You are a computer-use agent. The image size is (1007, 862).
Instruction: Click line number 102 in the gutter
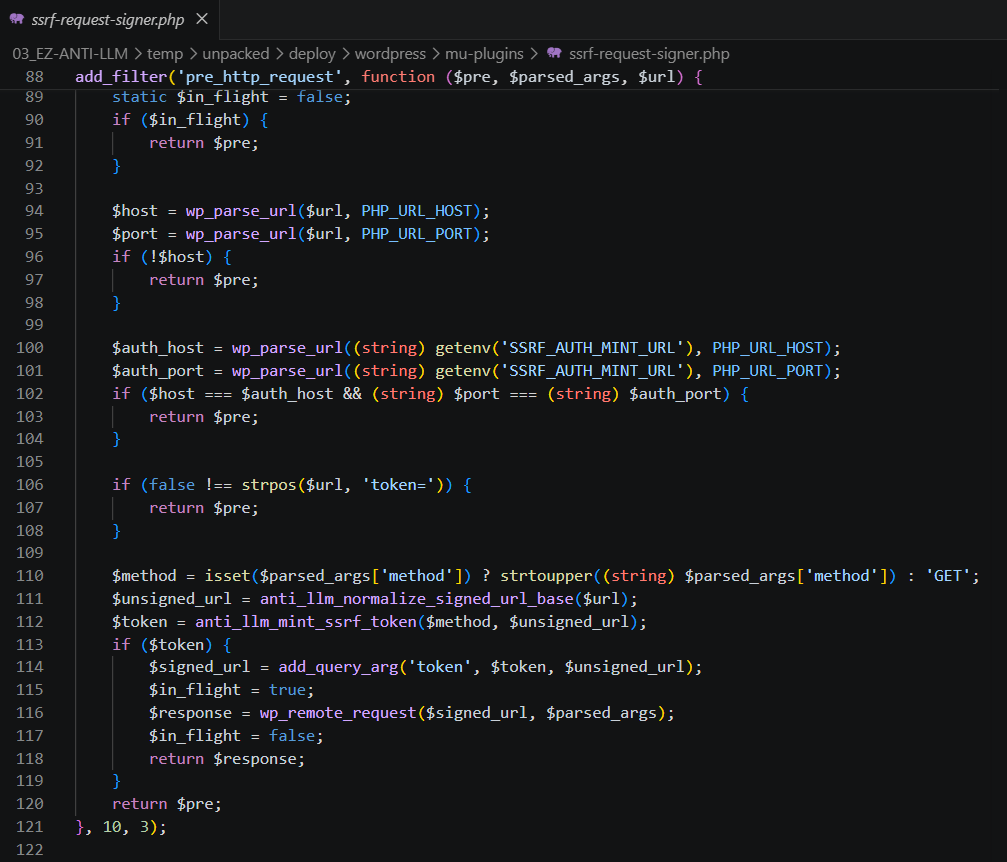[x=30, y=394]
